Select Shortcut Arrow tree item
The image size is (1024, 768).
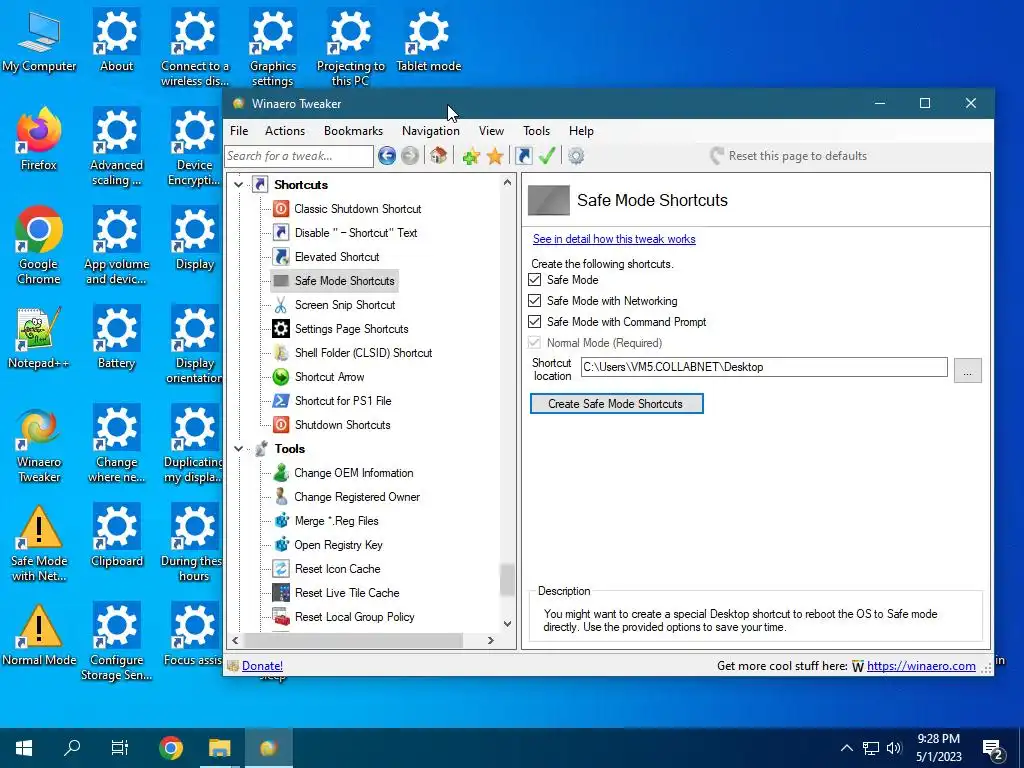click(329, 377)
